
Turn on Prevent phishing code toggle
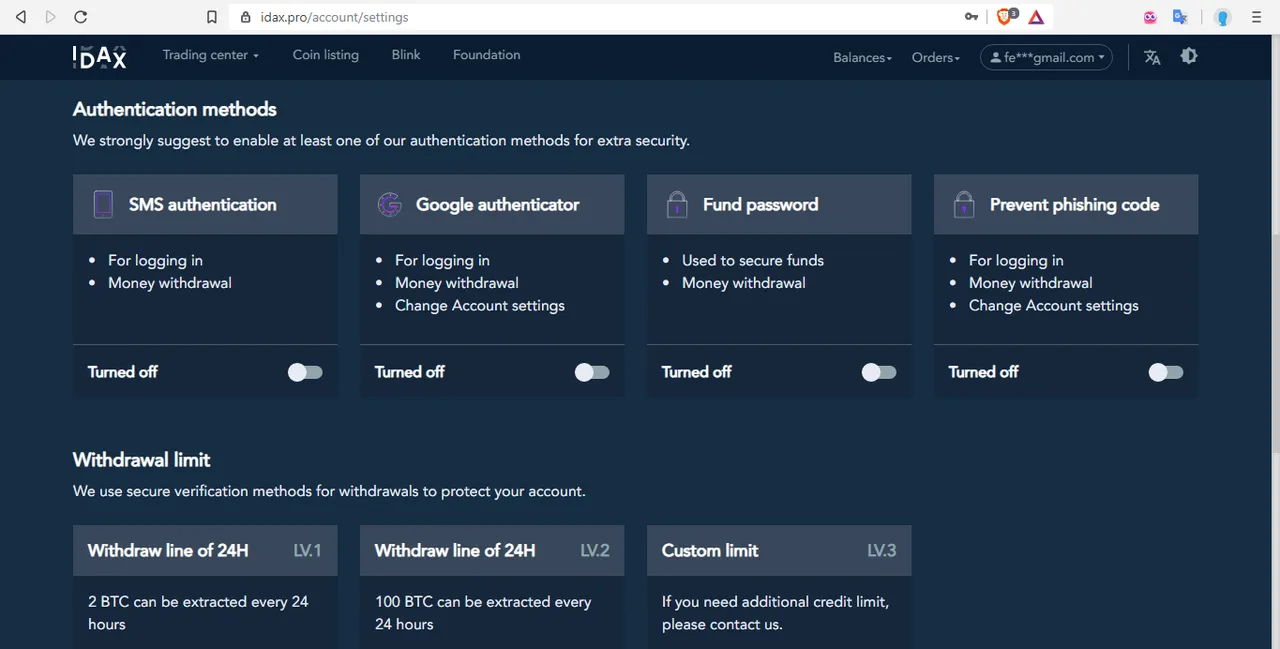coord(1166,372)
